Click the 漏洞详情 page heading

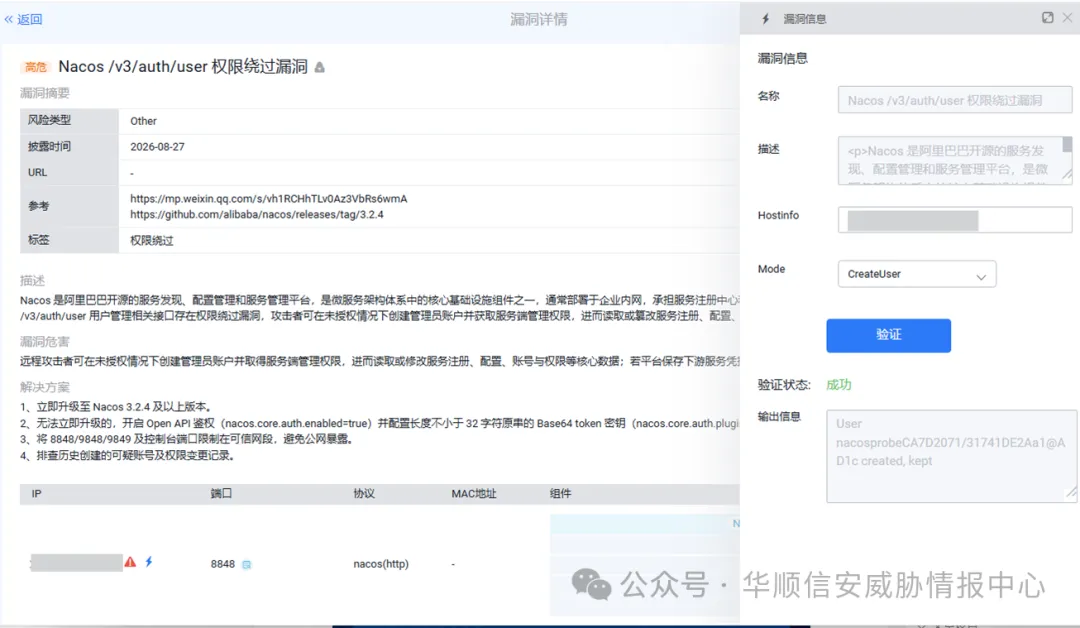[539, 19]
